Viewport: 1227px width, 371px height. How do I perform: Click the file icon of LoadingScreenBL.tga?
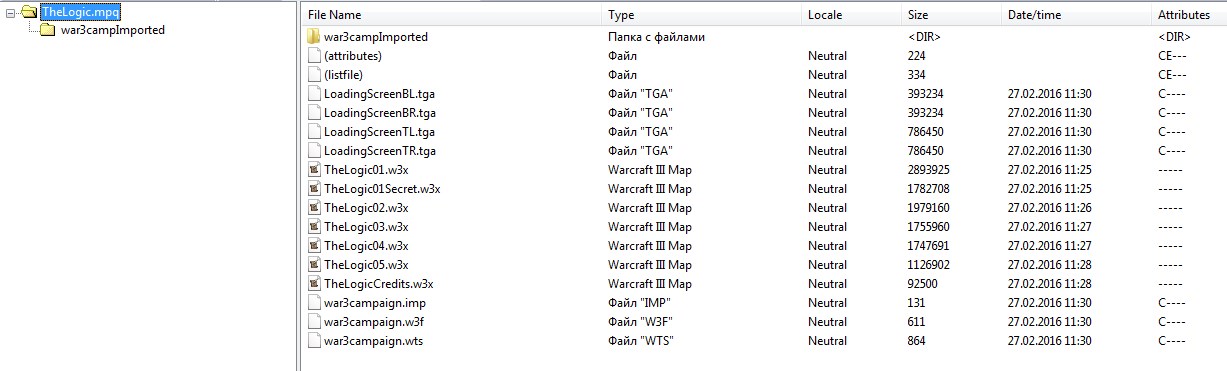pyautogui.click(x=314, y=94)
